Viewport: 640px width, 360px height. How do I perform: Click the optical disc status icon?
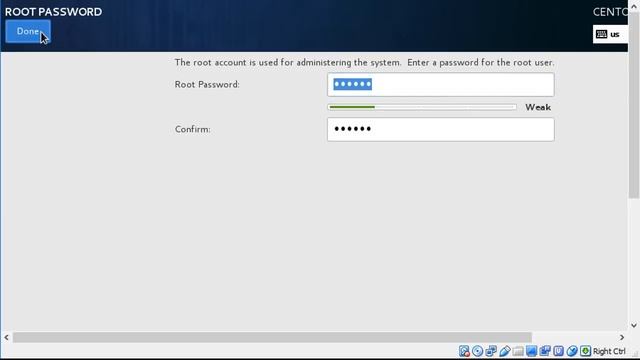click(x=478, y=351)
